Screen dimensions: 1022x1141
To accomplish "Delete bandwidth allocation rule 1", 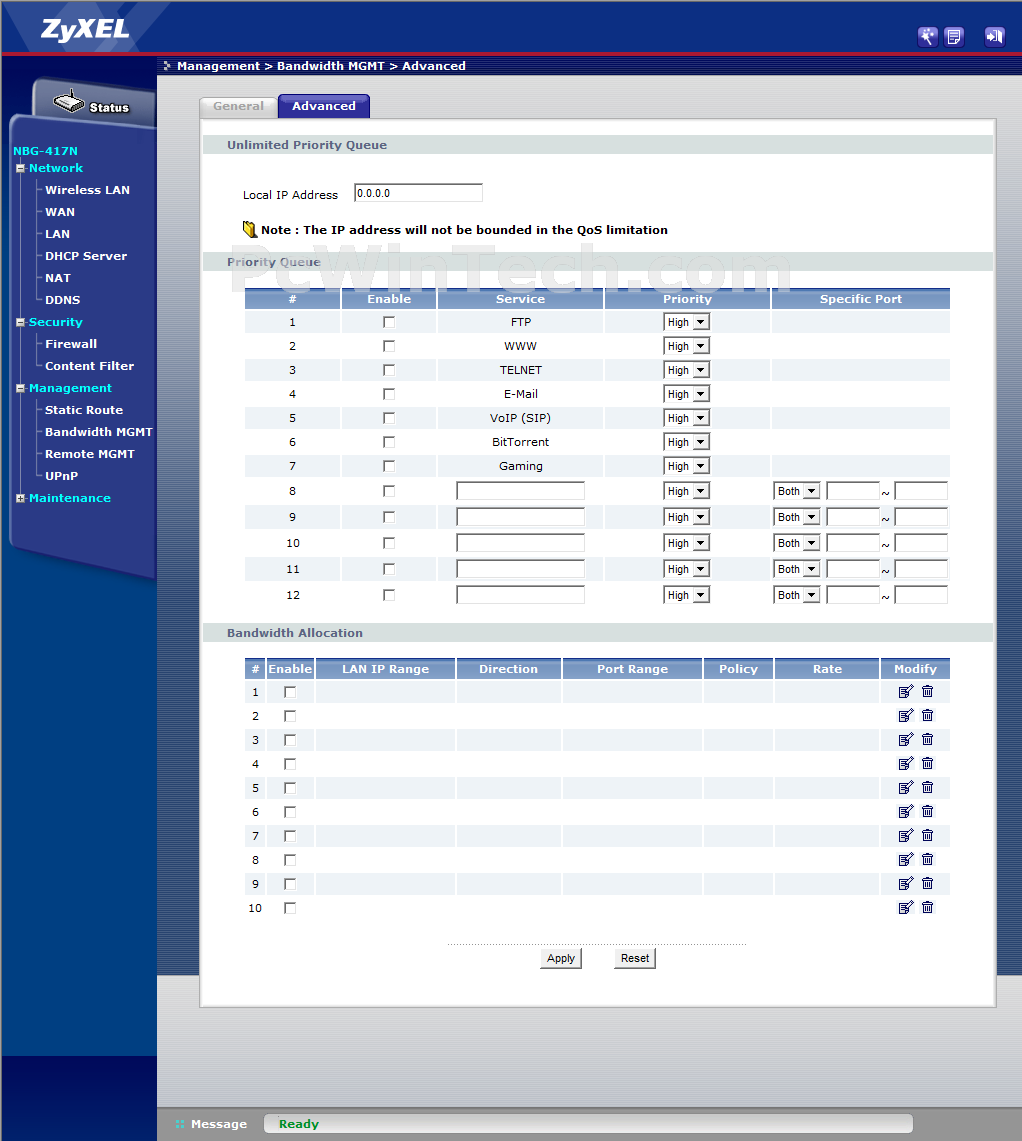I will (927, 691).
